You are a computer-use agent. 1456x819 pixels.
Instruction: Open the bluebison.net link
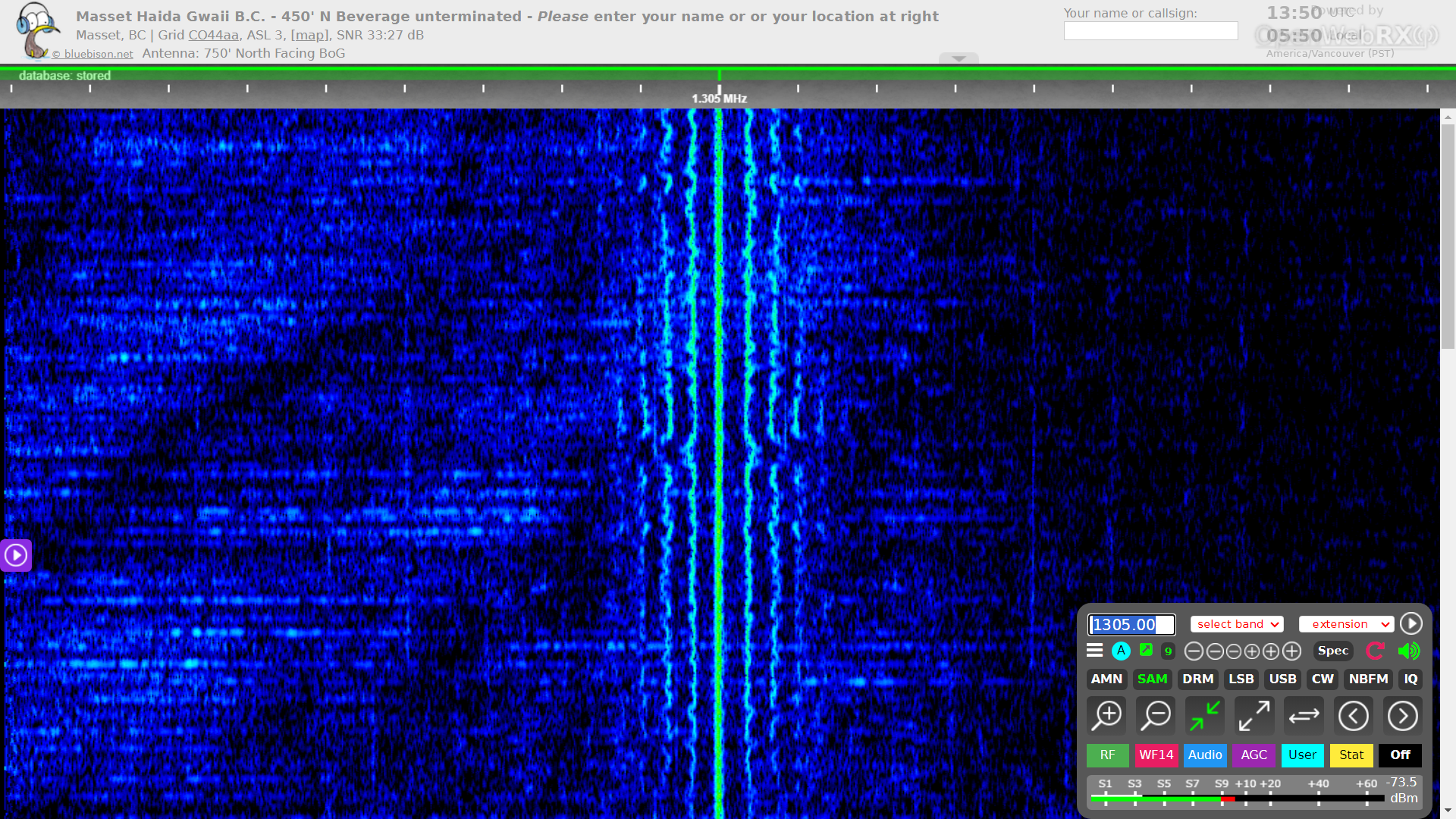98,54
